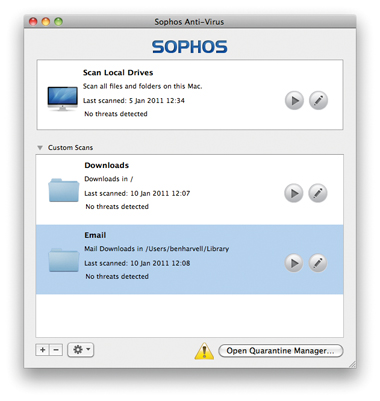380x401 pixels.
Task: Remove the selected custom scan
Action: pos(56,350)
